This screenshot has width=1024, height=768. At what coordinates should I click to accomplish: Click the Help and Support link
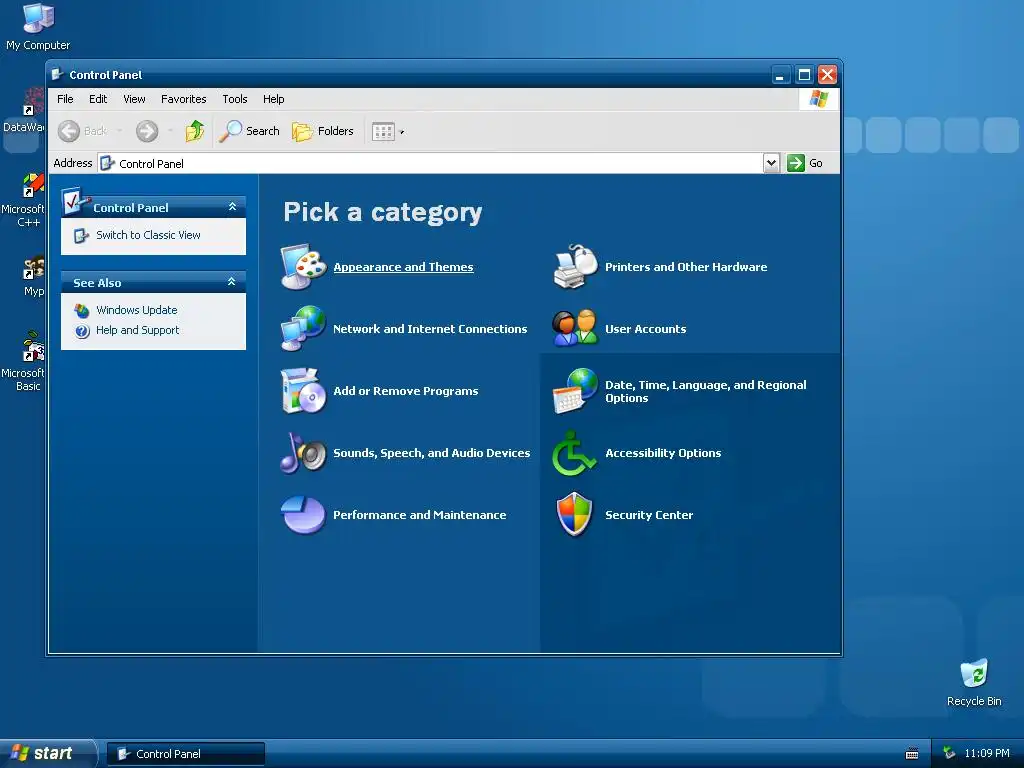137,330
